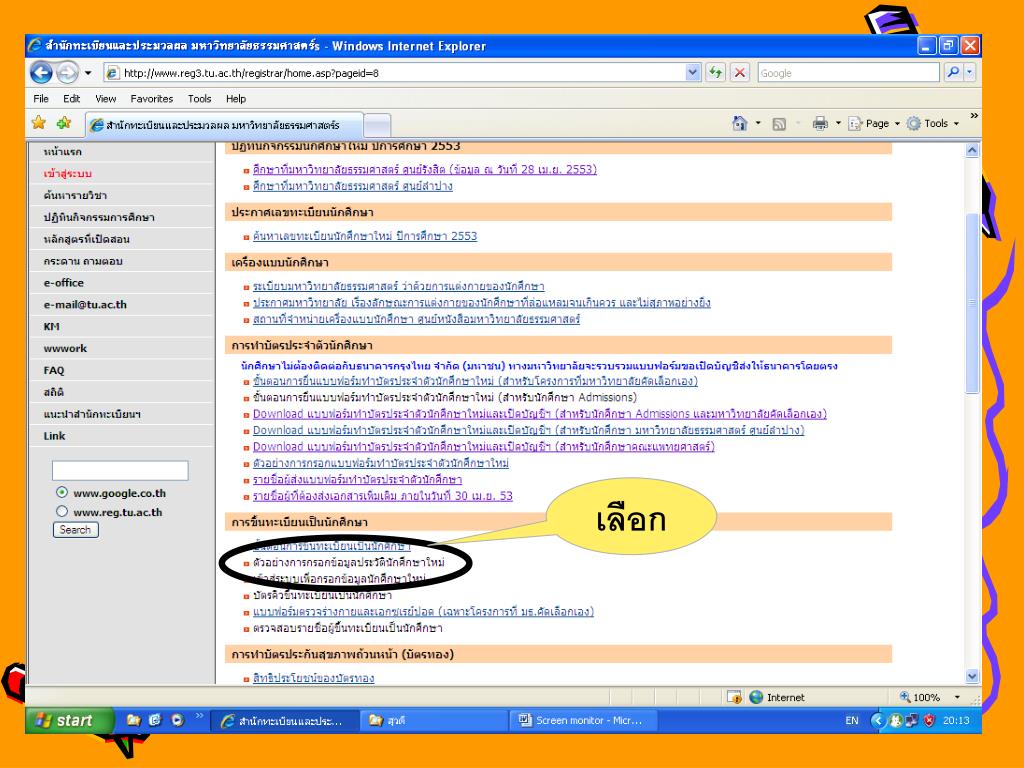This screenshot has height=768, width=1024.
Task: Open the FAQ sidebar link
Action: pos(54,370)
